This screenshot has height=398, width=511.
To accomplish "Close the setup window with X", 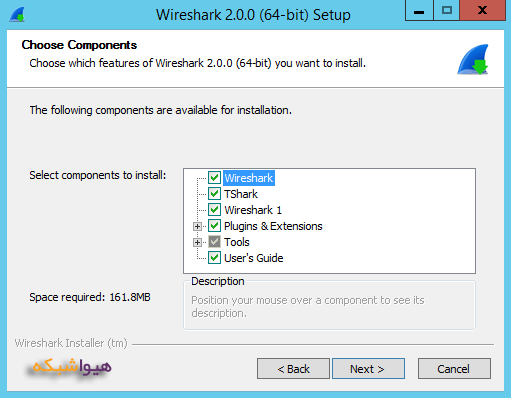I will click(x=482, y=11).
